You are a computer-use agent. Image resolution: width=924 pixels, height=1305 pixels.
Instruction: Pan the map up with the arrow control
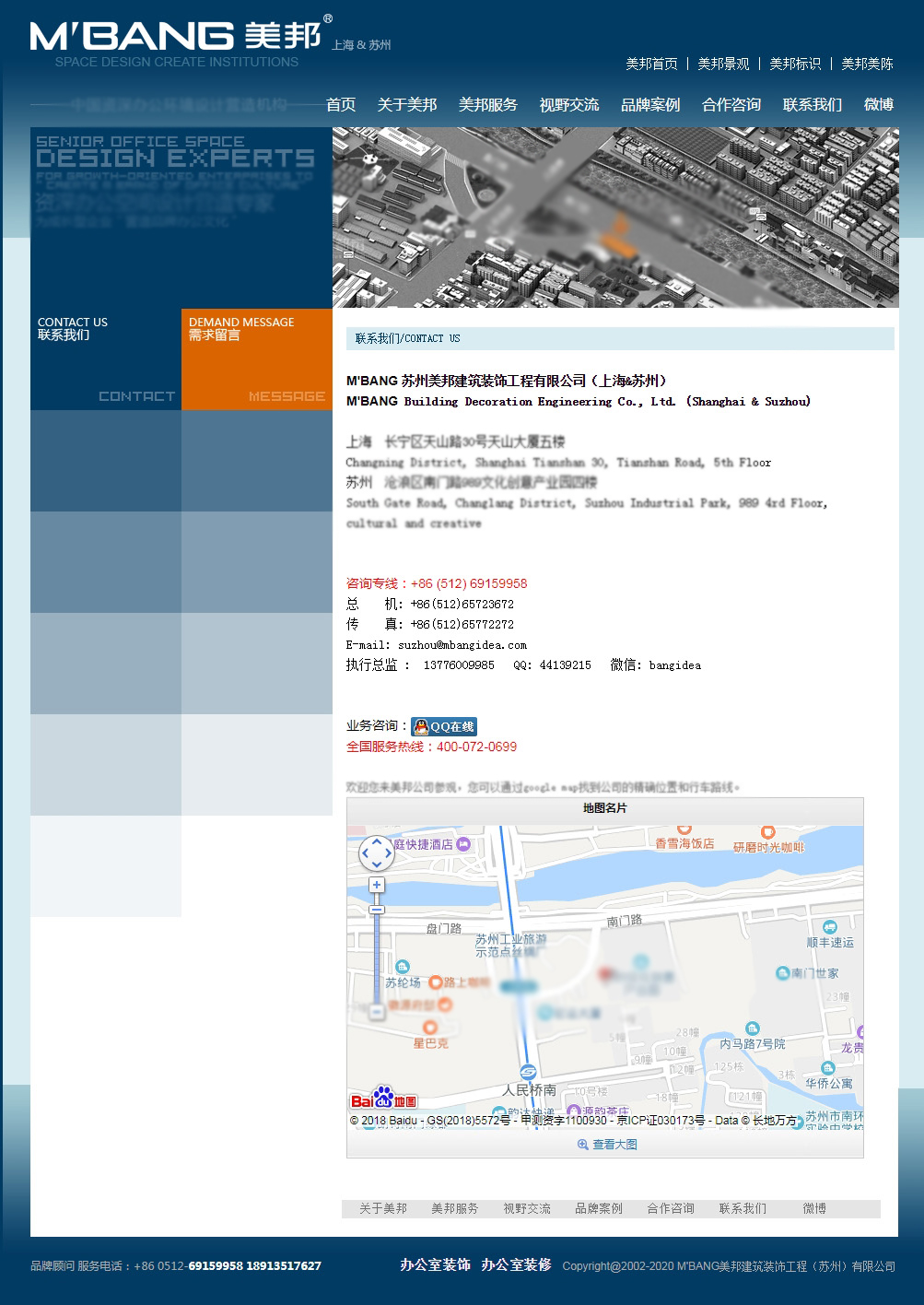click(376, 841)
